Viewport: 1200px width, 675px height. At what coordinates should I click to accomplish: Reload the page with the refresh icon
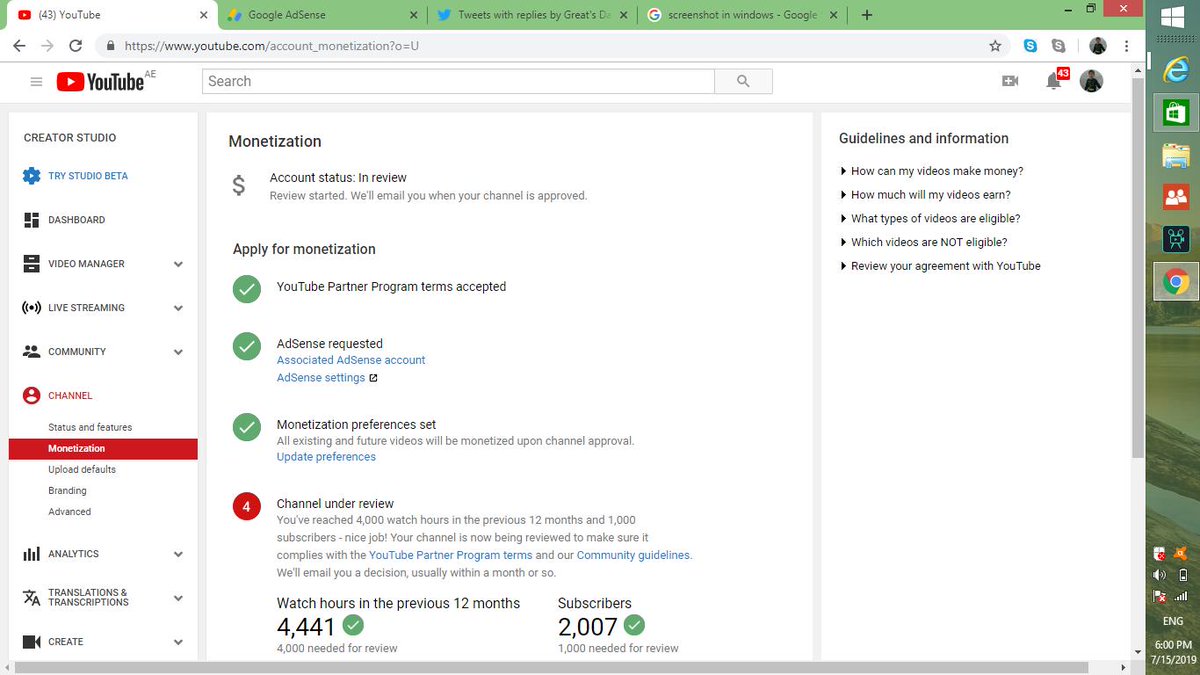click(x=75, y=46)
